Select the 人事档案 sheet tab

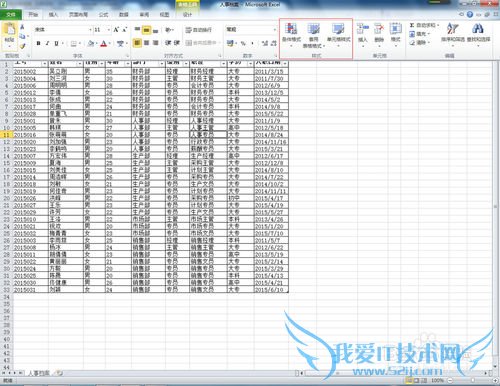click(x=39, y=373)
